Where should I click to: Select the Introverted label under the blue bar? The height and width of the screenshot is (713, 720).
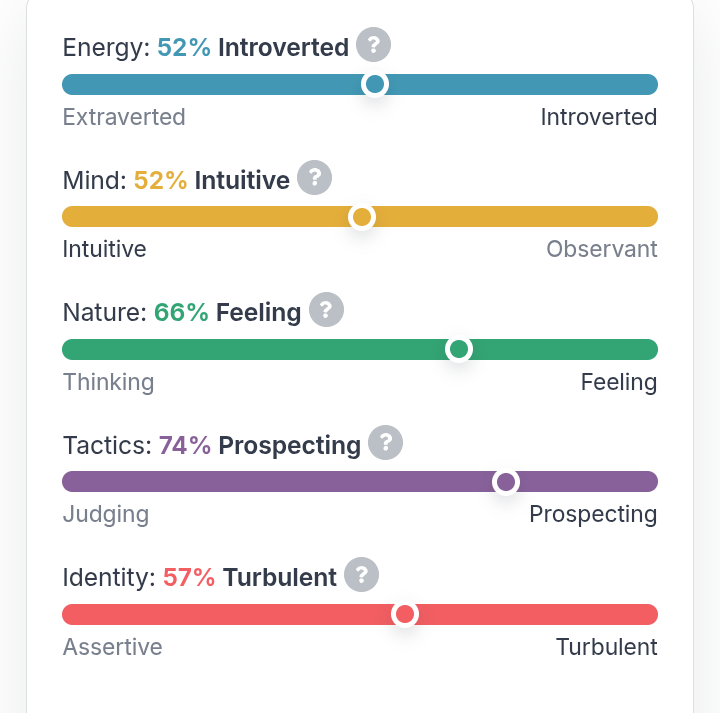[599, 117]
